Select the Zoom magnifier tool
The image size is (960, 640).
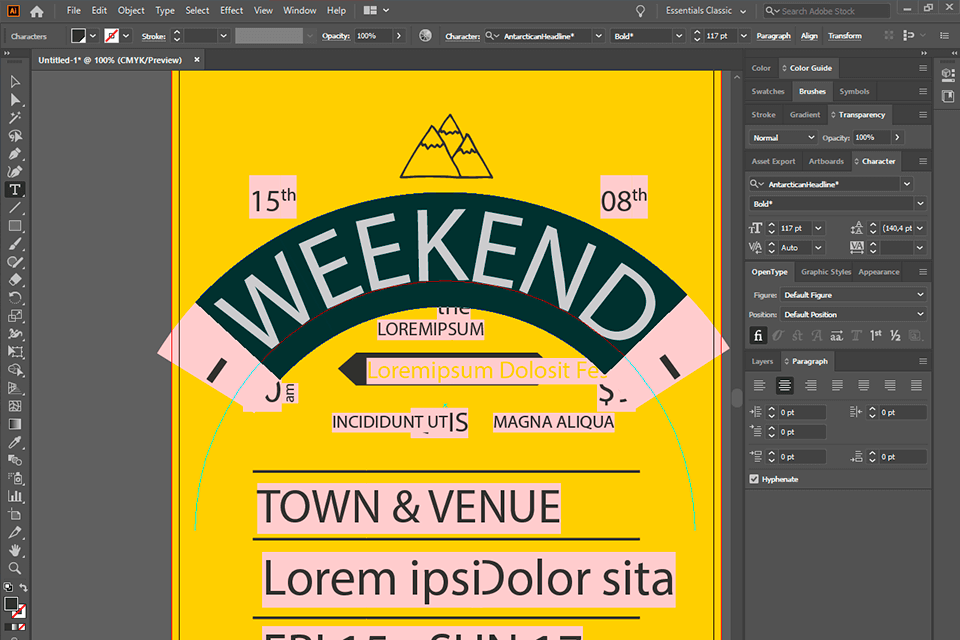(x=15, y=568)
